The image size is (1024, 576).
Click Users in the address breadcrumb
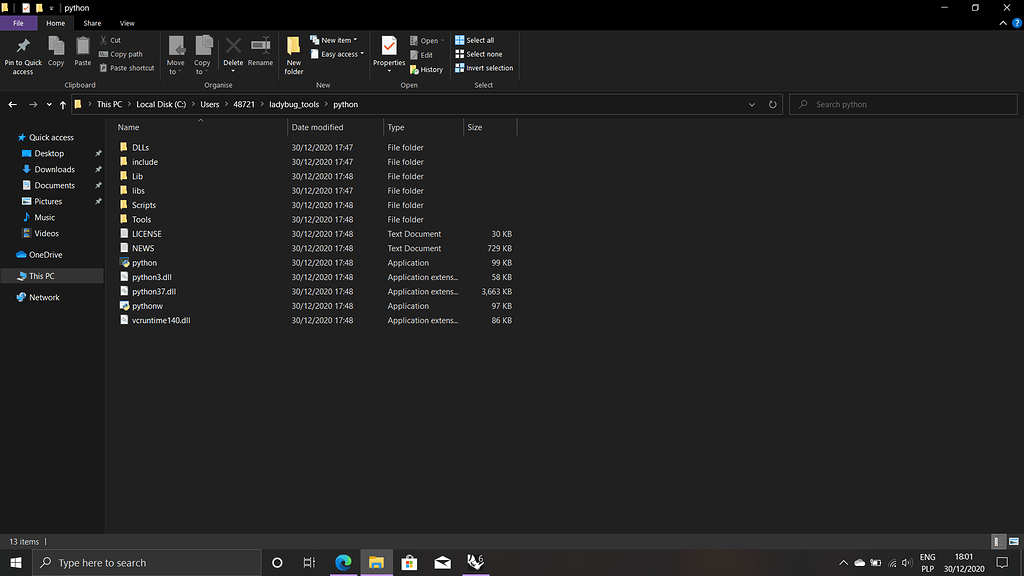pos(210,104)
